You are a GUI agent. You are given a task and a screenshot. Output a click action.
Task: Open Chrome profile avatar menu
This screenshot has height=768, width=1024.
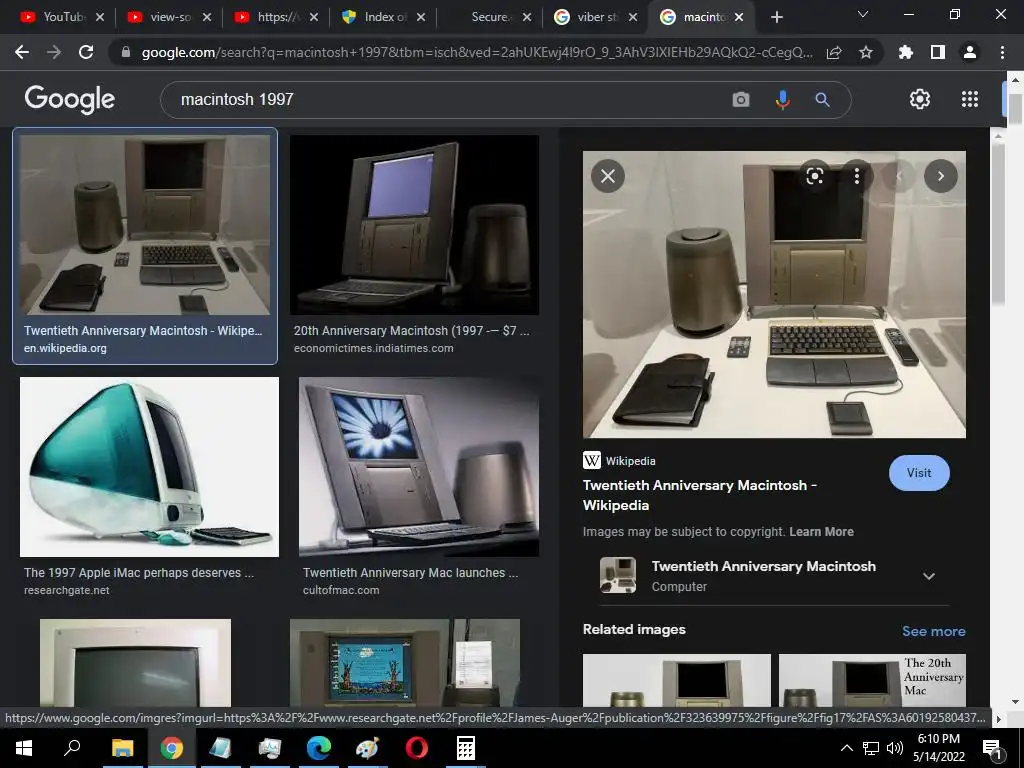pos(970,52)
